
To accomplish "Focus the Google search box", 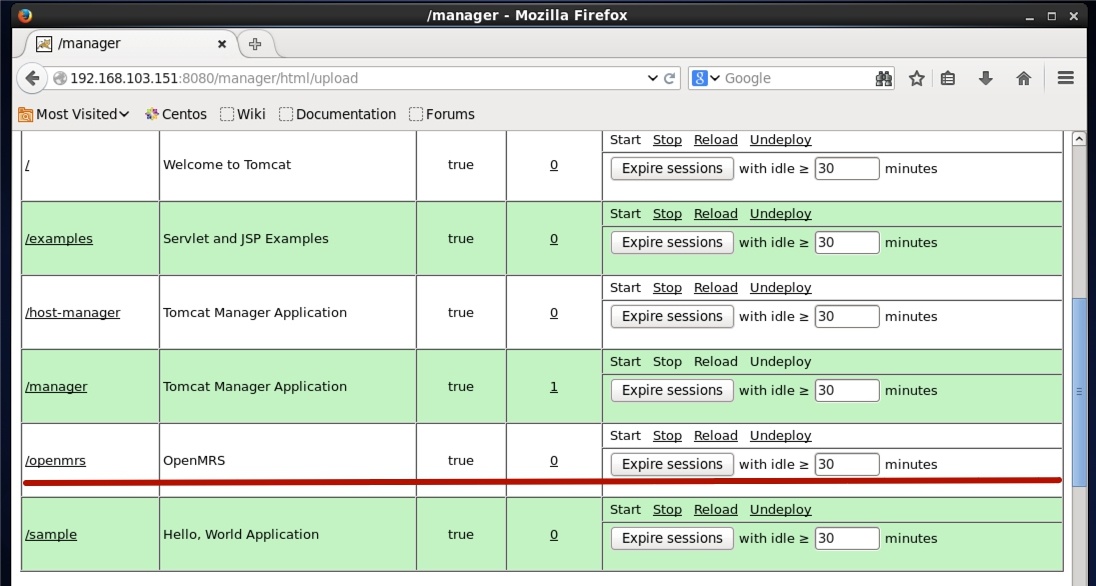I will [797, 78].
